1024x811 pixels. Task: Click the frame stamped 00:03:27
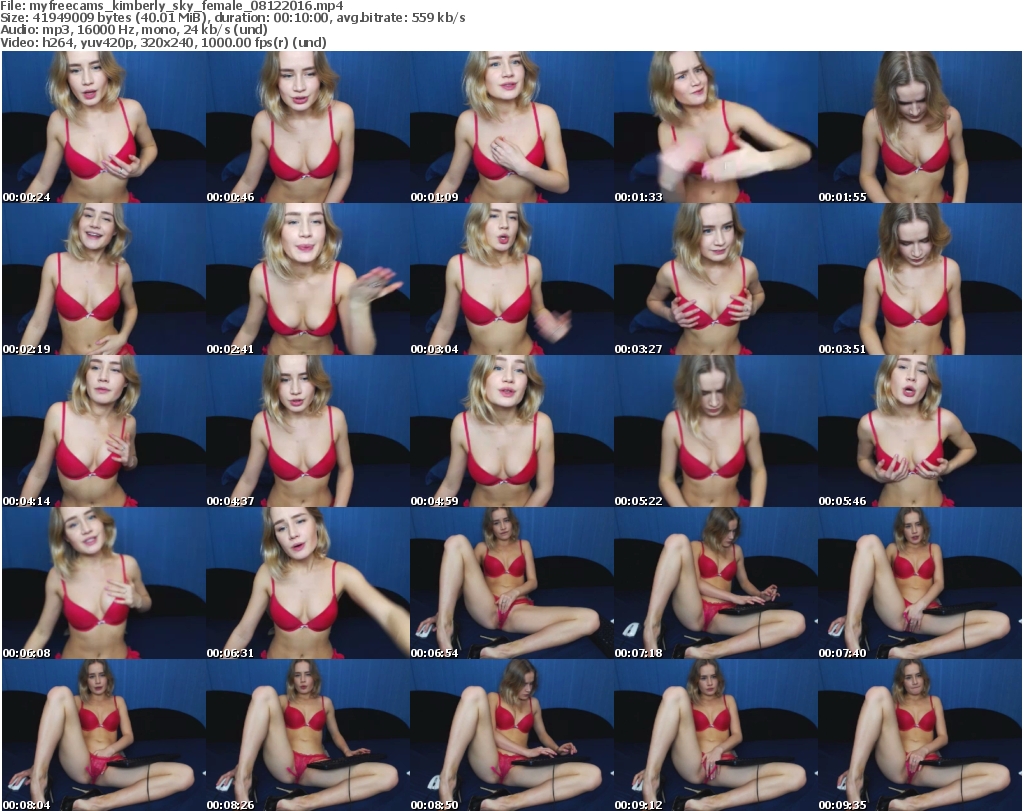(716, 279)
